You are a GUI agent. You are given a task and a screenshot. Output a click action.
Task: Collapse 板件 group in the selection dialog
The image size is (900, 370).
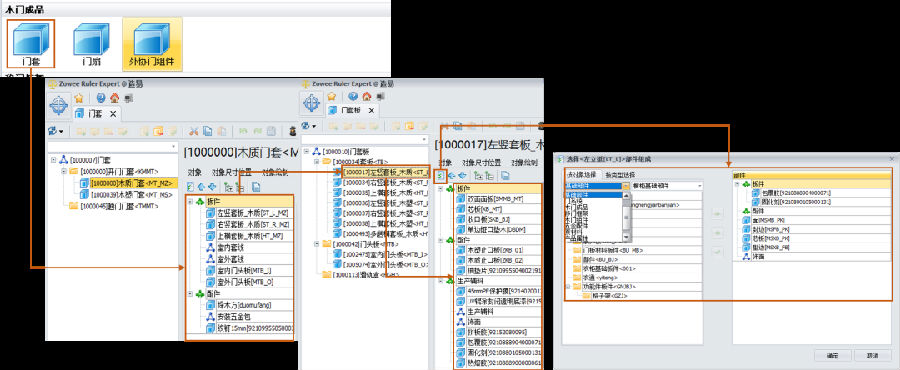tap(737, 185)
